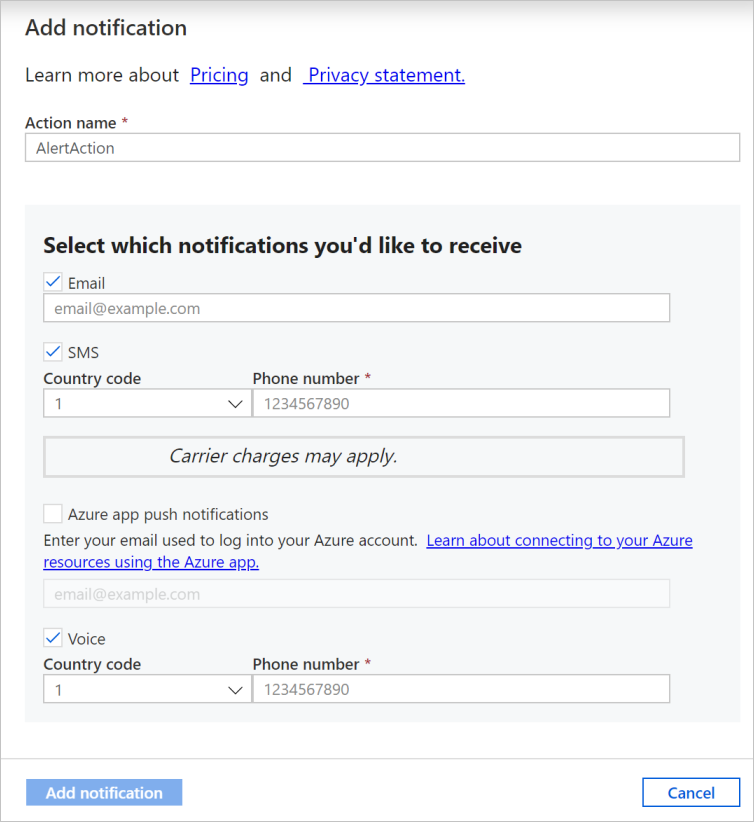
Task: Uncheck the Voice notification checkbox
Action: (x=52, y=638)
